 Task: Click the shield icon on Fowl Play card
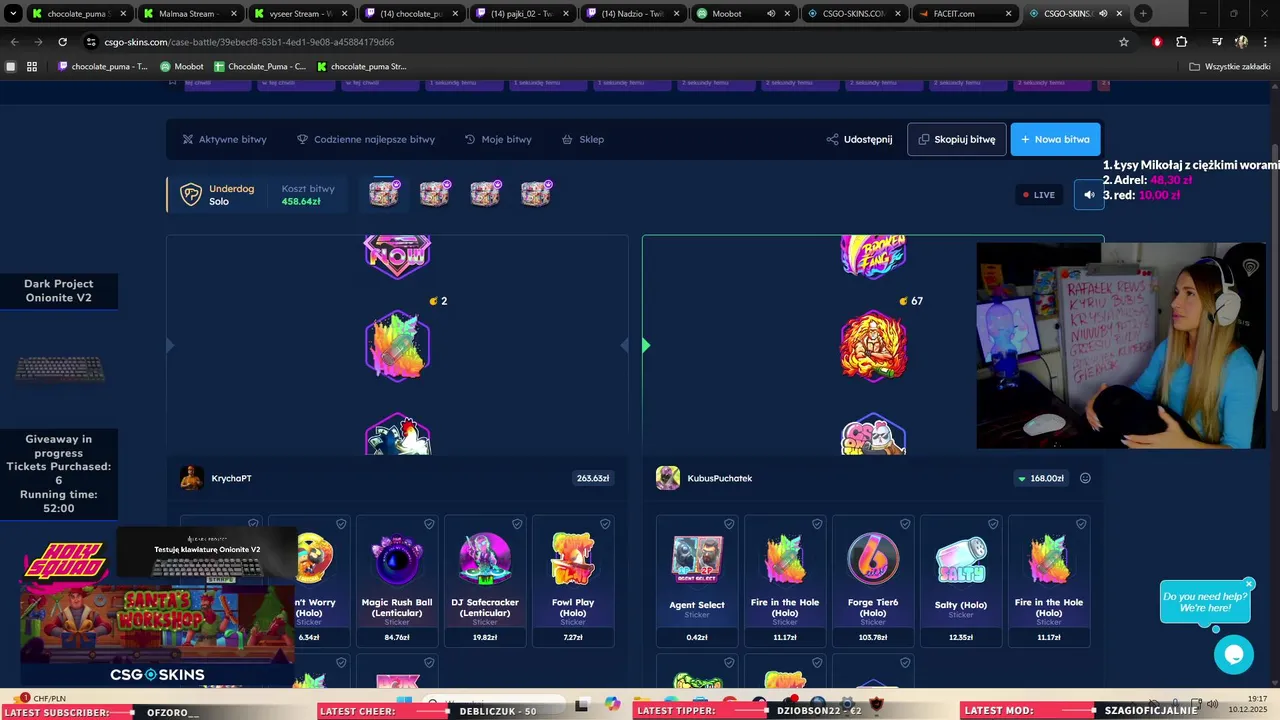[x=605, y=524]
